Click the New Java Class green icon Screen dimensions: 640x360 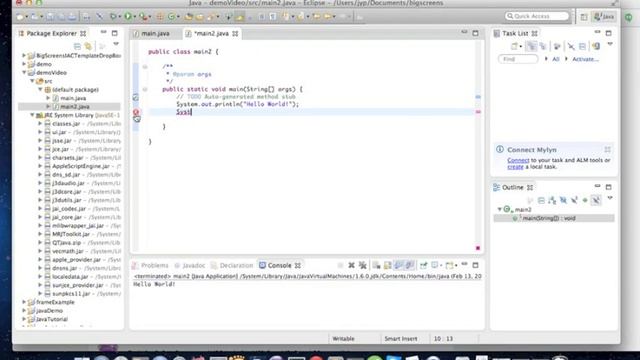pyautogui.click(x=171, y=17)
